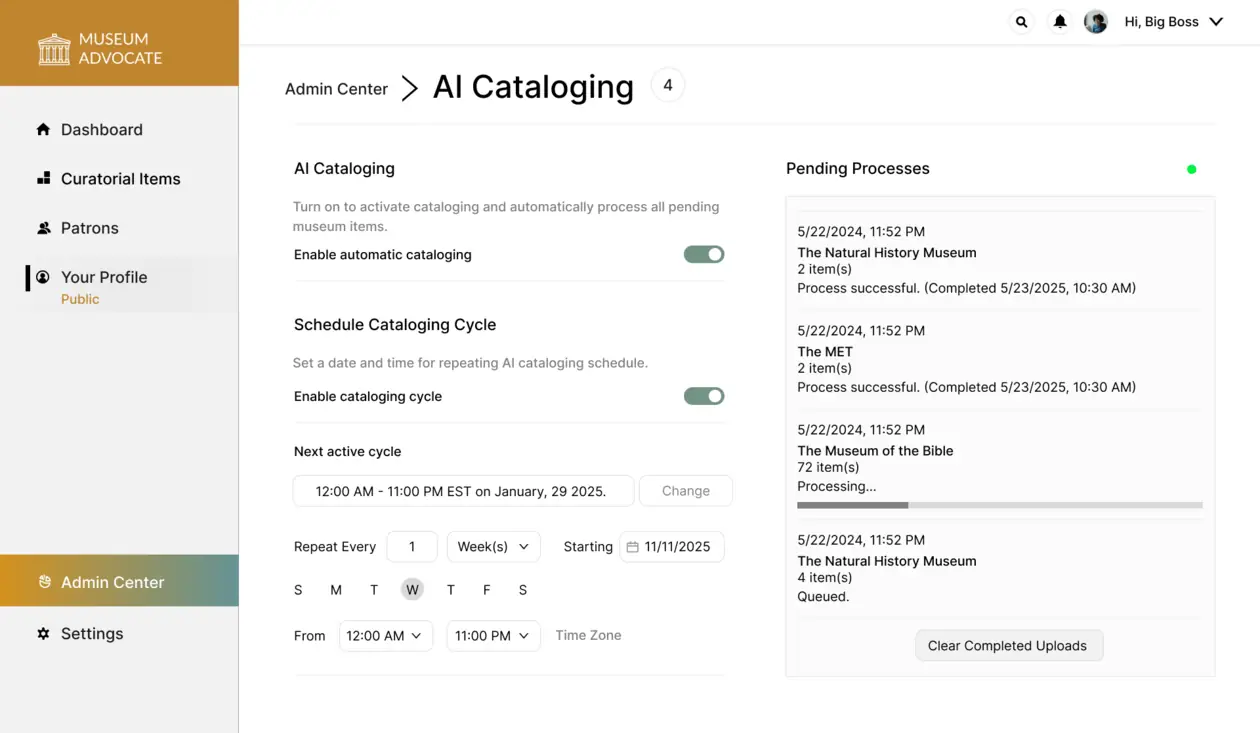Click the 4 count badge
Screen dimensions: 1260x733
point(668,85)
